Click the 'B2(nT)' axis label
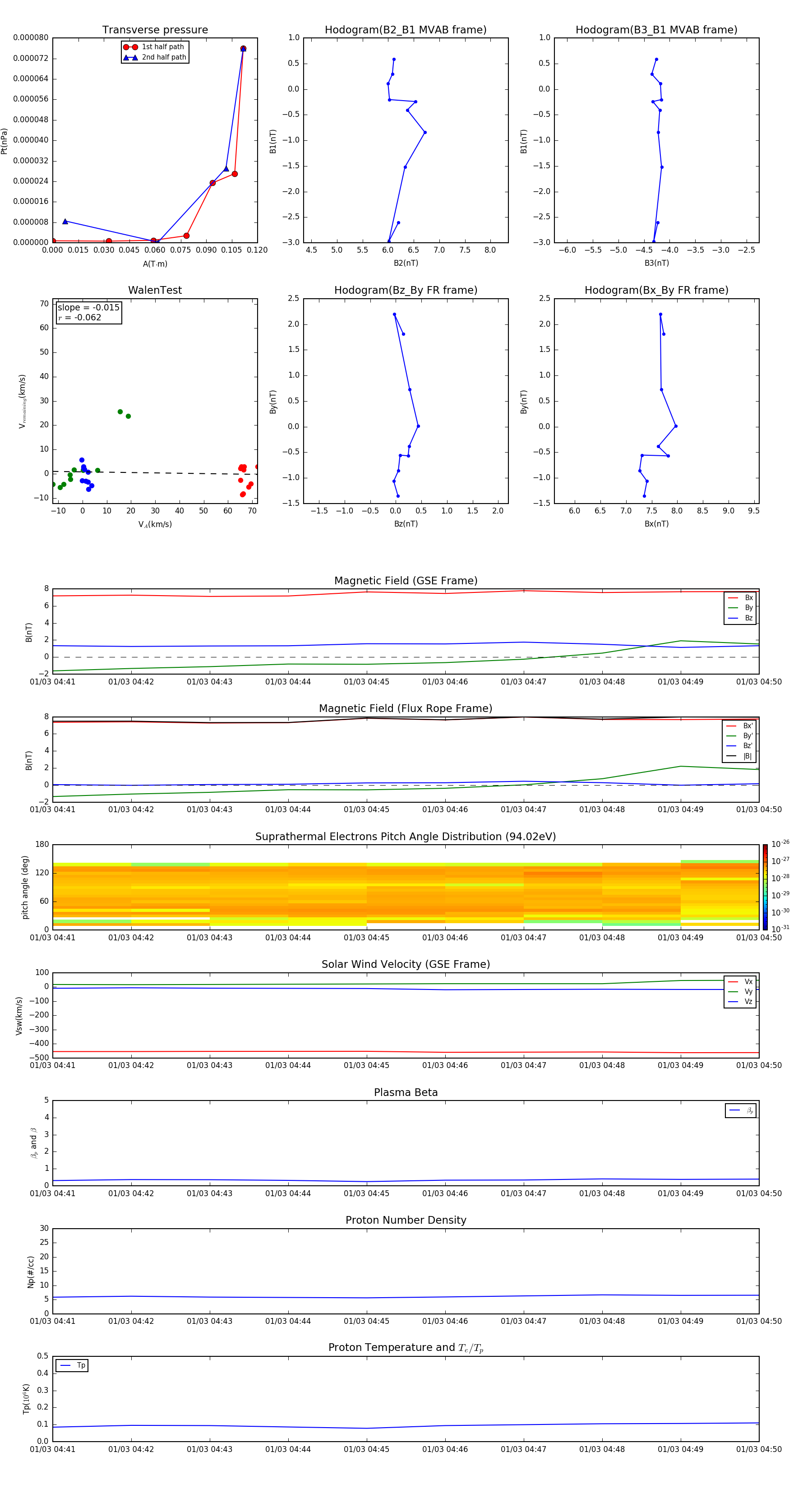This screenshot has width=812, height=1489. [406, 263]
